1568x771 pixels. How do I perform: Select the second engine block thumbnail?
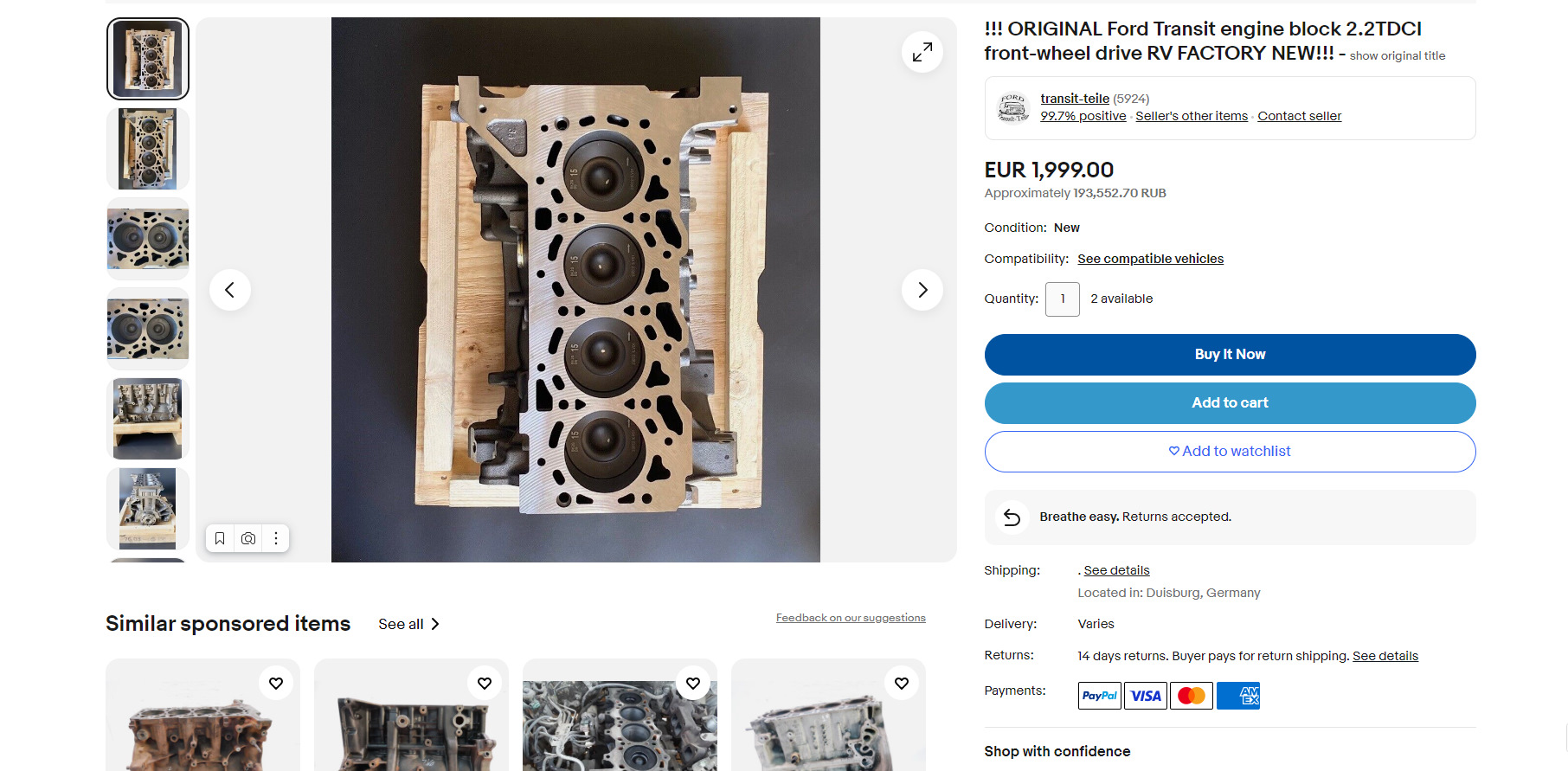point(148,149)
